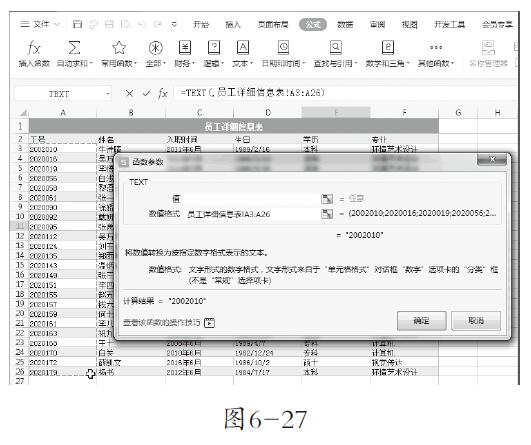Screen dimensions: 531x445
Task: Open the Lookup and Reference functions icon
Action: 335,48
